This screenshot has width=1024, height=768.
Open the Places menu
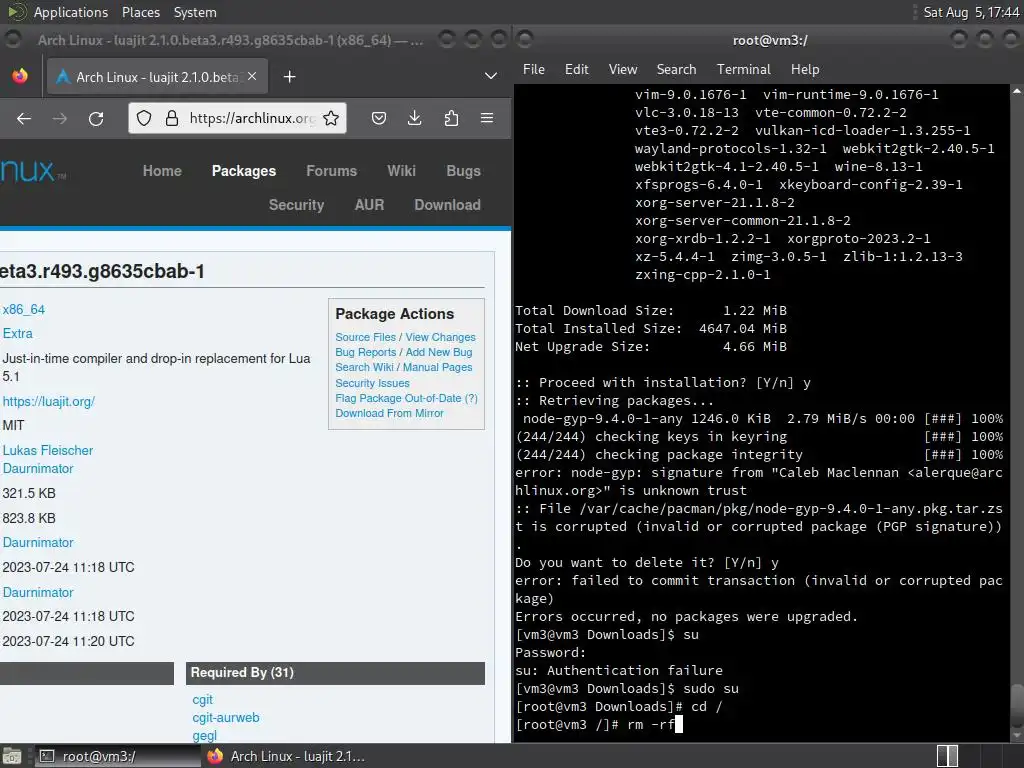click(140, 12)
